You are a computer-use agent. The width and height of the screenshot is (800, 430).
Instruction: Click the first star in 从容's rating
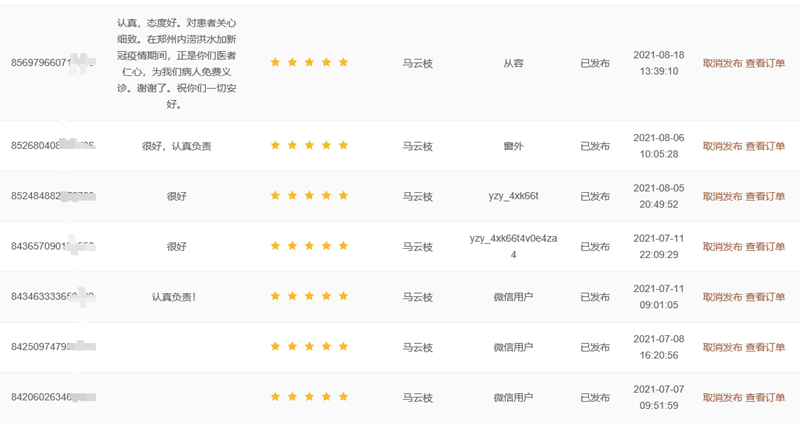pyautogui.click(x=275, y=62)
